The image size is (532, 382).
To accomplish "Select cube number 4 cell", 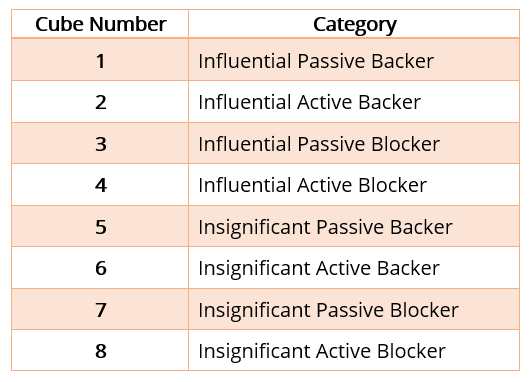I will pyautogui.click(x=100, y=185).
